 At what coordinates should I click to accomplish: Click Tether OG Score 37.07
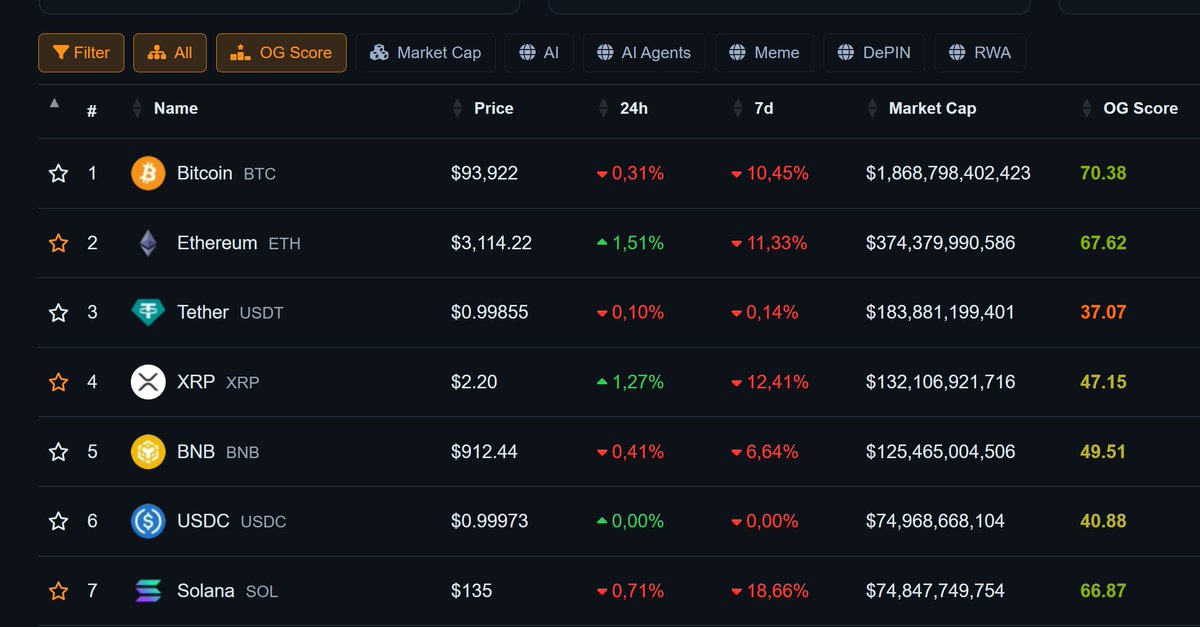1103,312
